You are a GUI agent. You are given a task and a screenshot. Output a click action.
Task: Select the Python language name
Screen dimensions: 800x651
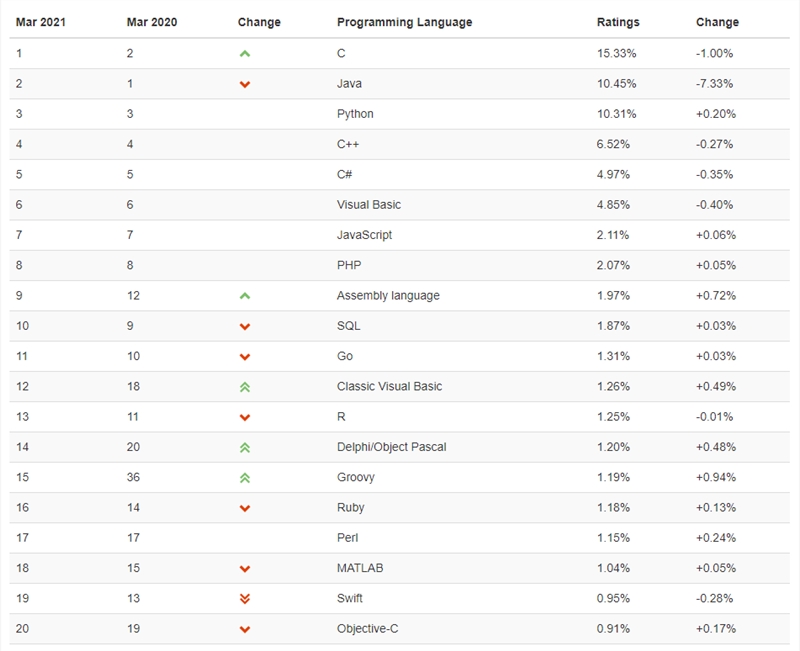pos(355,114)
